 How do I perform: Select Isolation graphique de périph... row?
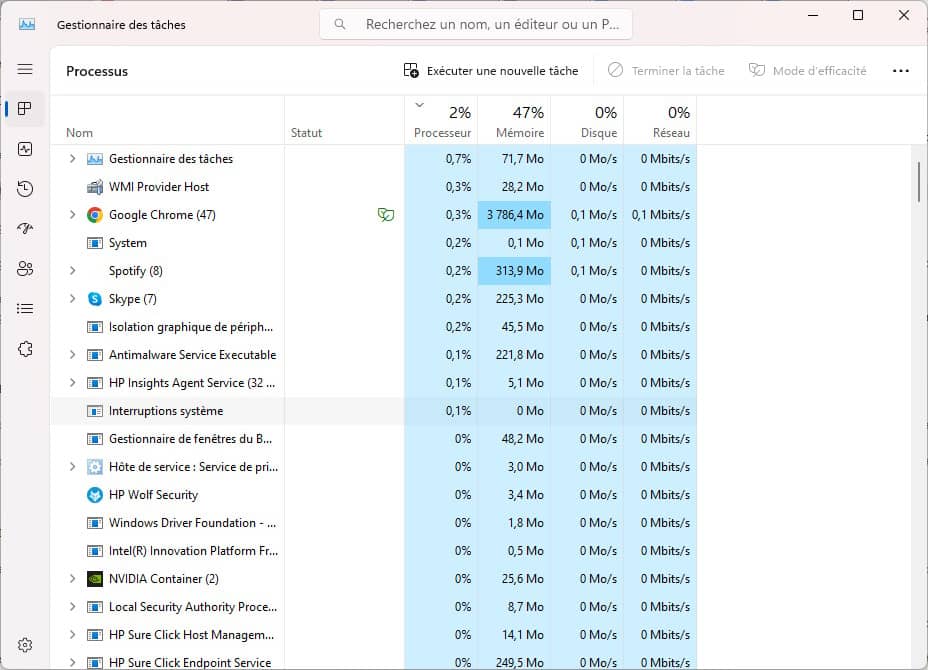(x=373, y=327)
